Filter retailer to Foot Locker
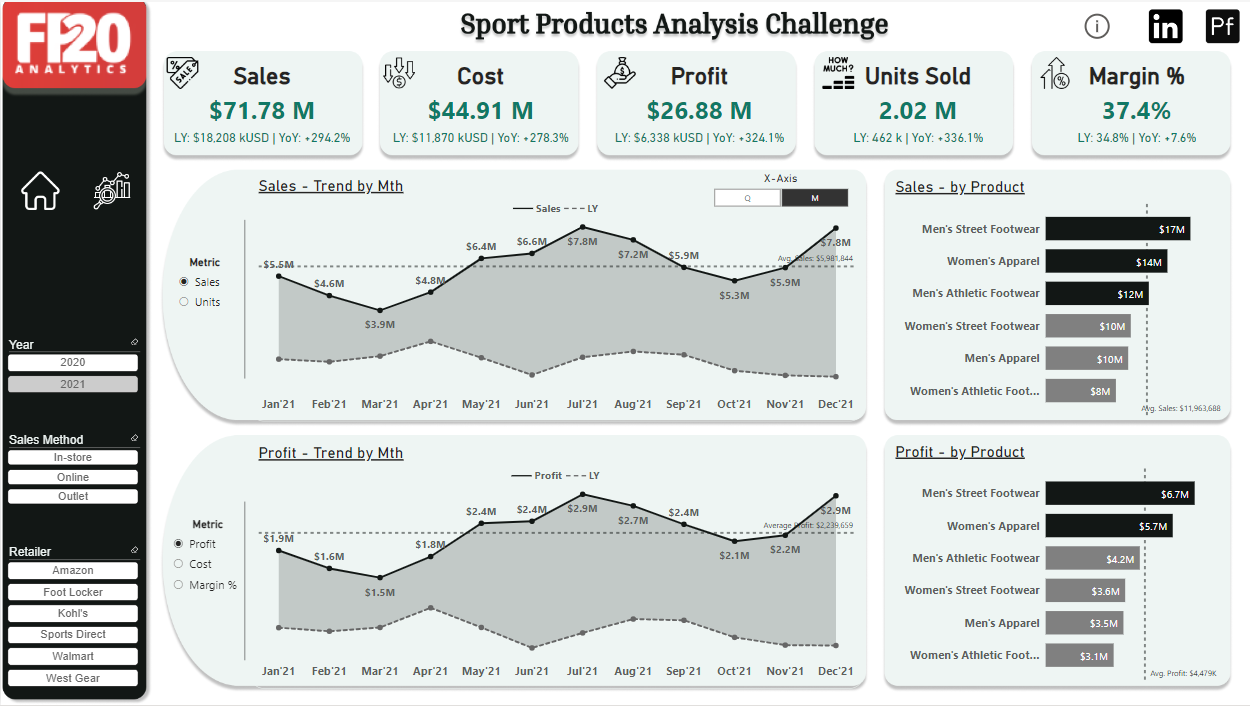Image resolution: width=1250 pixels, height=706 pixels. pos(73,592)
